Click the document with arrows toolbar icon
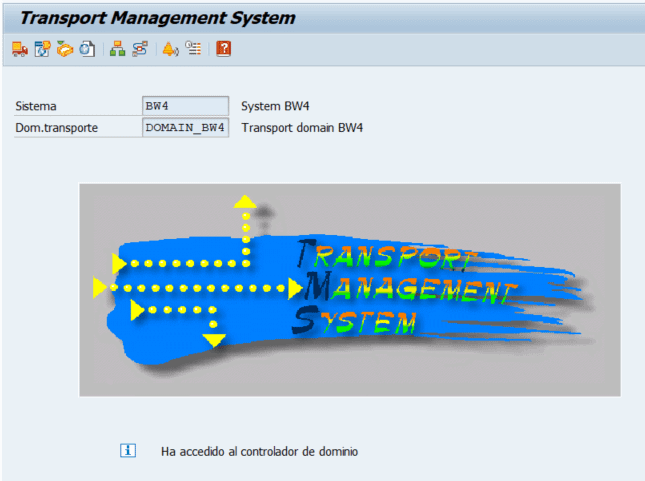645x481 pixels. (x=42, y=48)
